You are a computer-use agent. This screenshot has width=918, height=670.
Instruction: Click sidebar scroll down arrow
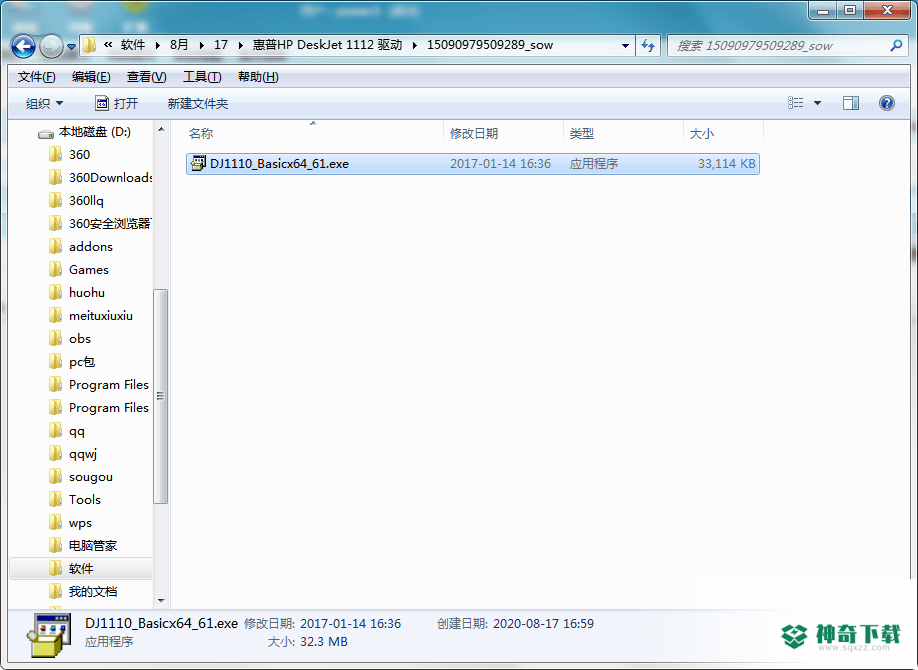[x=161, y=601]
